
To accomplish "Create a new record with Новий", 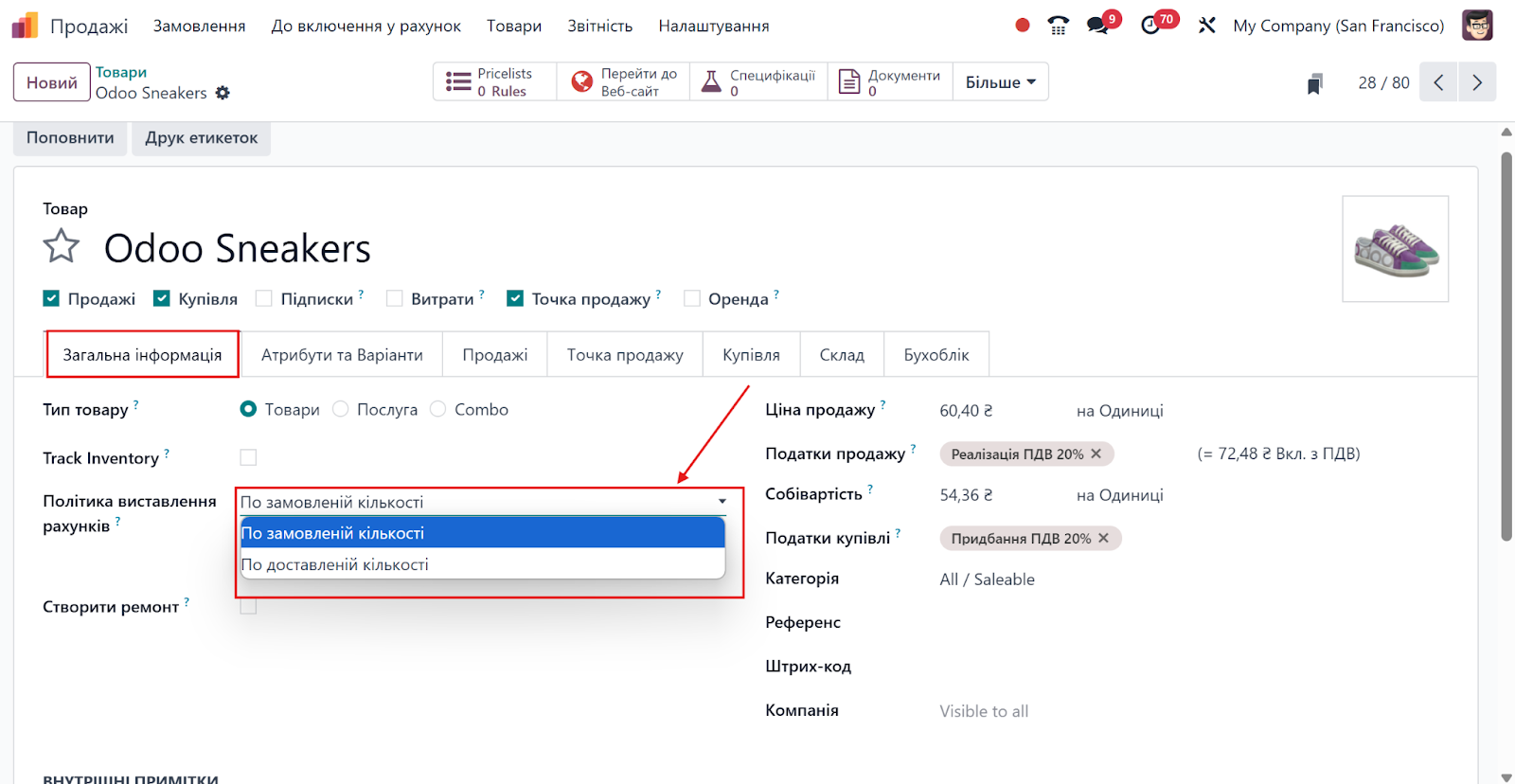I will tap(52, 82).
